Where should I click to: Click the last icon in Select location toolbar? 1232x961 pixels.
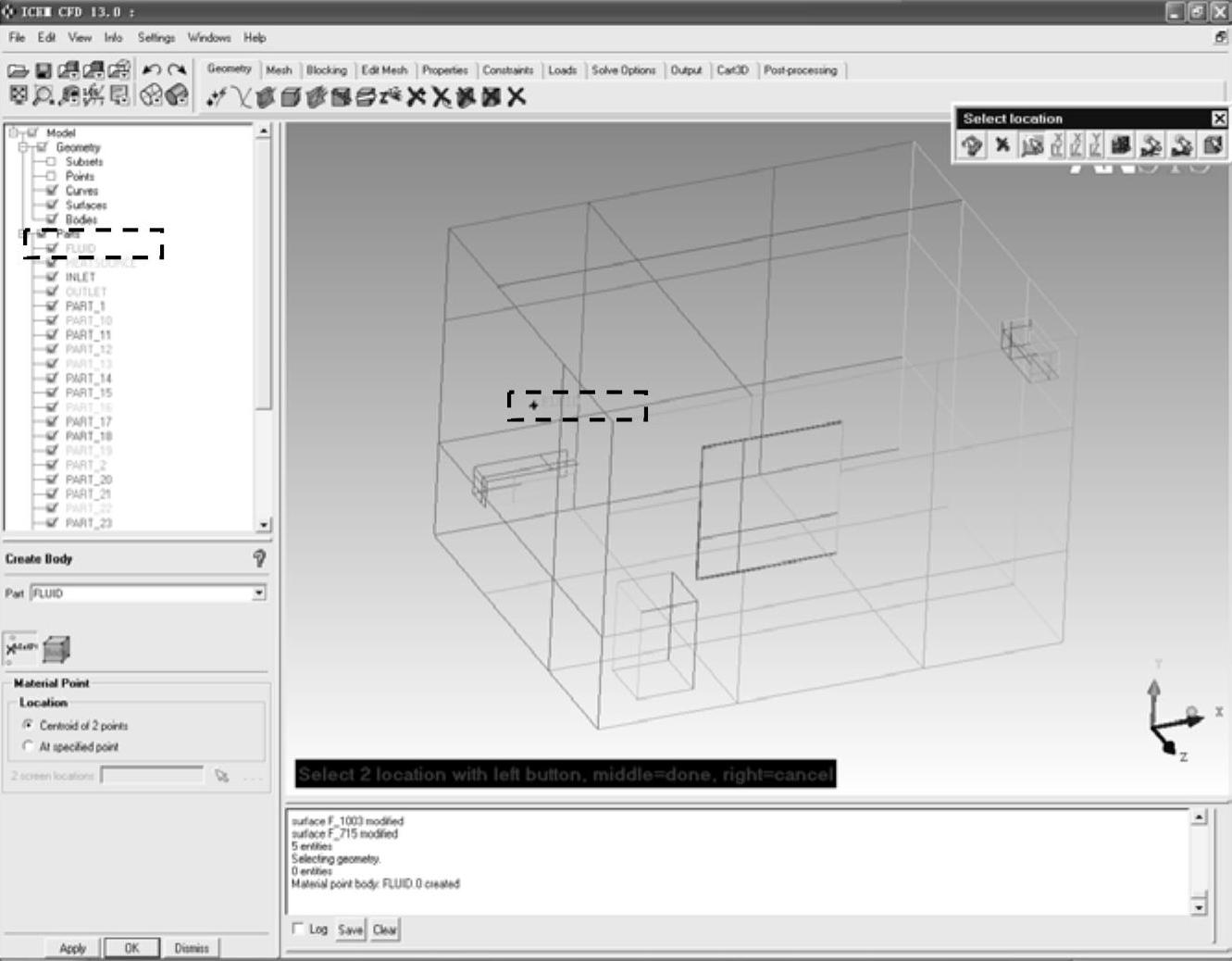pyautogui.click(x=1213, y=145)
